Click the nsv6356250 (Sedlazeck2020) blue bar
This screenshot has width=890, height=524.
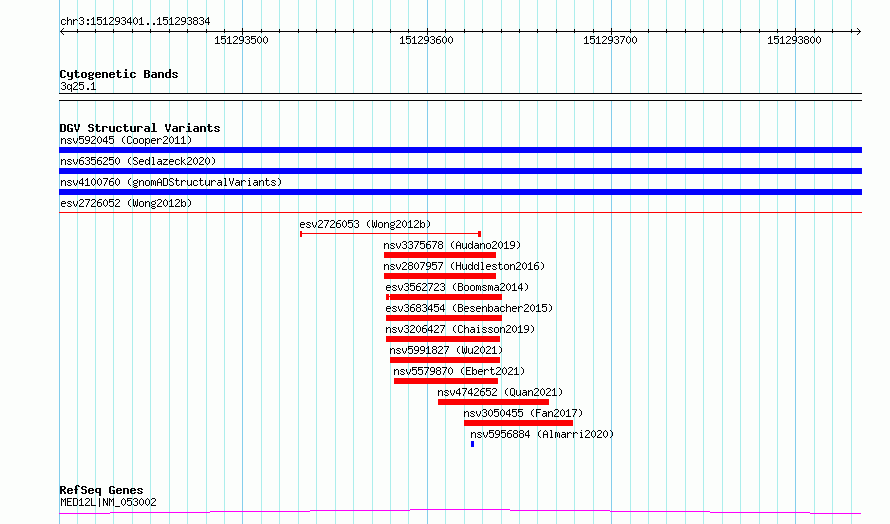pos(460,171)
